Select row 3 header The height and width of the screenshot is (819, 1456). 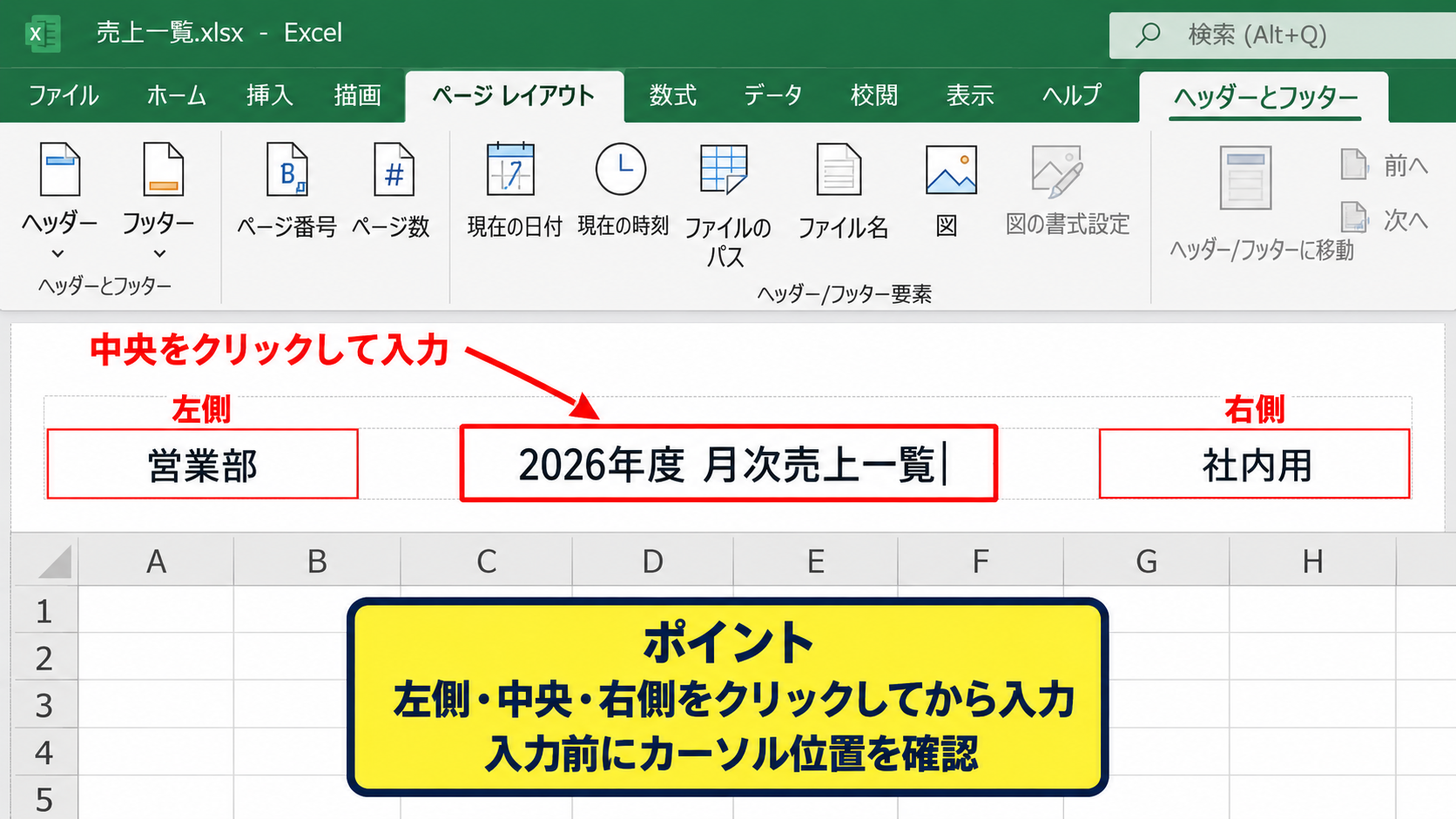[x=44, y=705]
